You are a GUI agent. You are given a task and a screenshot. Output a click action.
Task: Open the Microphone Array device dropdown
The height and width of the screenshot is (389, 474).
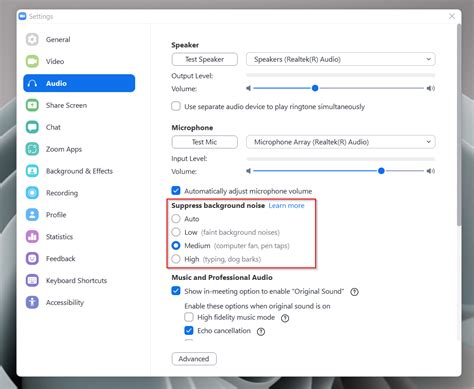[341, 142]
